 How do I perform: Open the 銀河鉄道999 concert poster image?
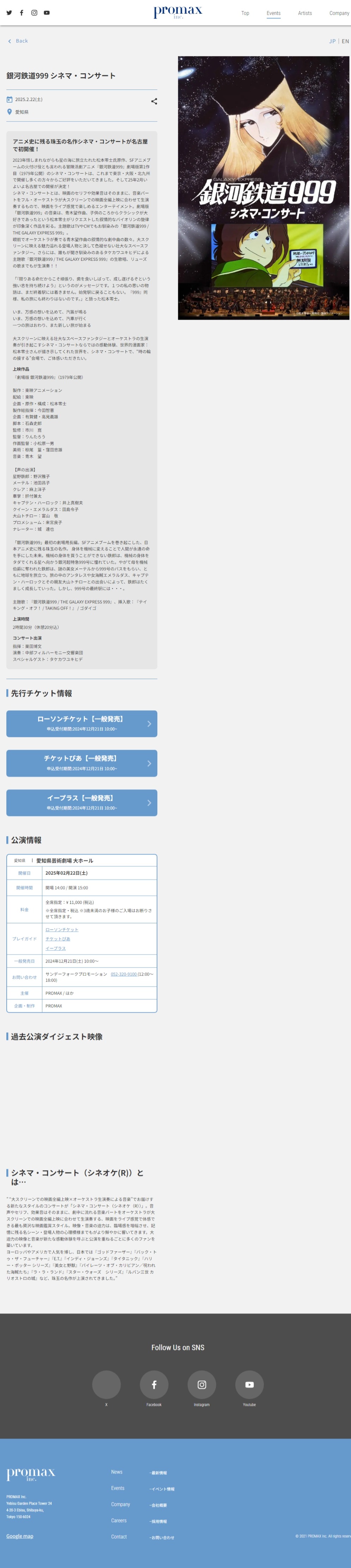point(263,188)
